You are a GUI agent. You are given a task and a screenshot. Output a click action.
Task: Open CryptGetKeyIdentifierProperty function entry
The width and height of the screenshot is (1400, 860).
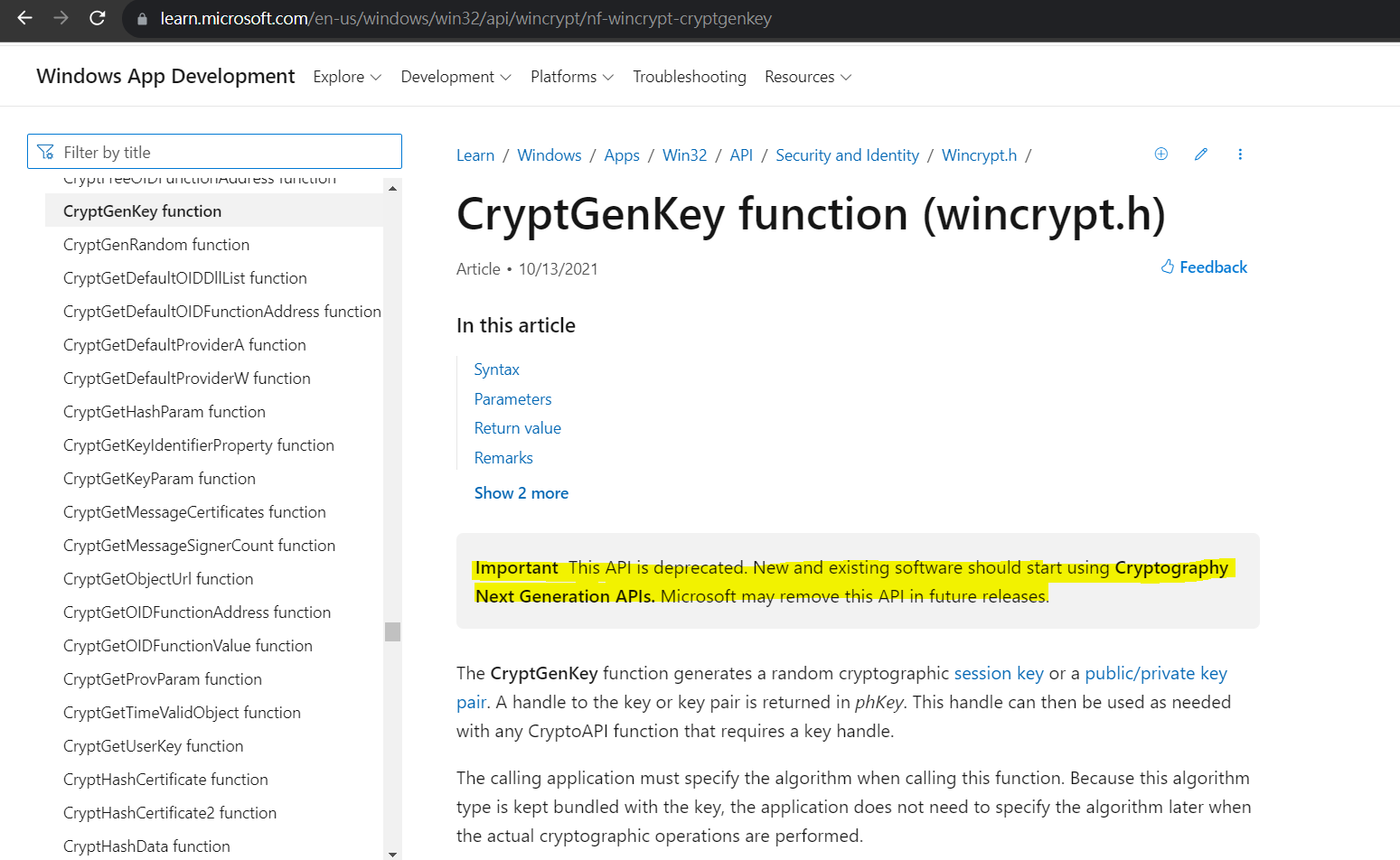(x=199, y=445)
